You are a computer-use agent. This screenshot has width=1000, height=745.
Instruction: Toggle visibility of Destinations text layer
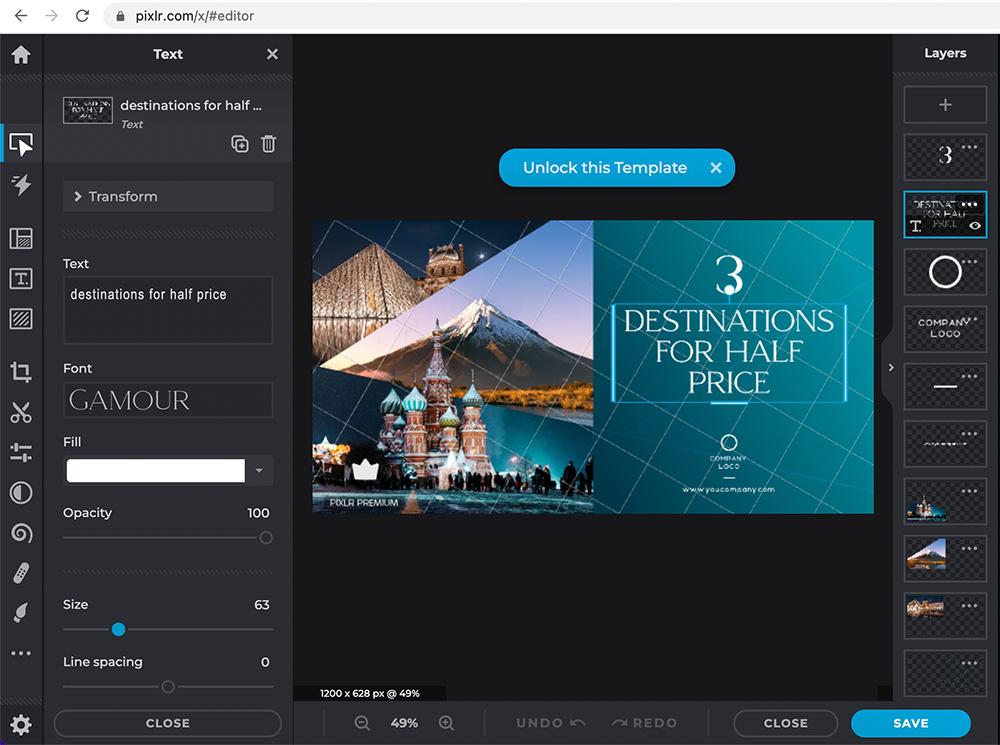[974, 225]
